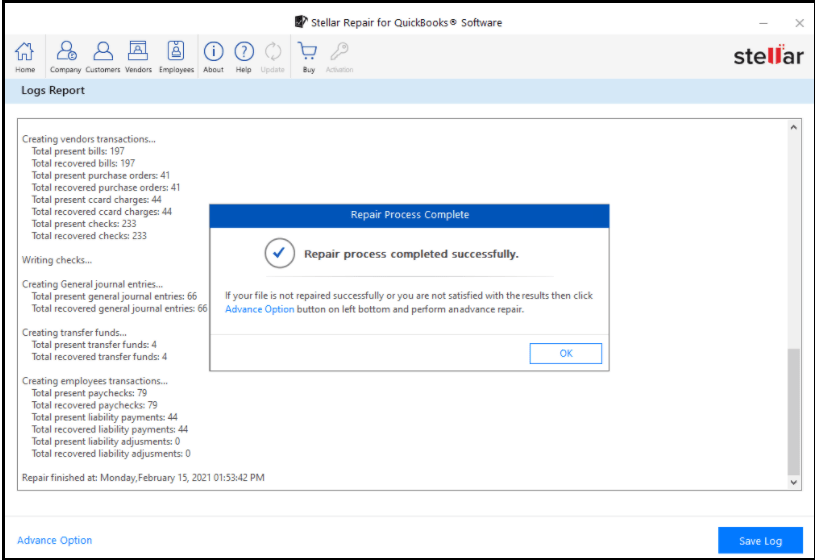The image size is (815, 560).
Task: Click the Save Log button
Action: point(760,541)
